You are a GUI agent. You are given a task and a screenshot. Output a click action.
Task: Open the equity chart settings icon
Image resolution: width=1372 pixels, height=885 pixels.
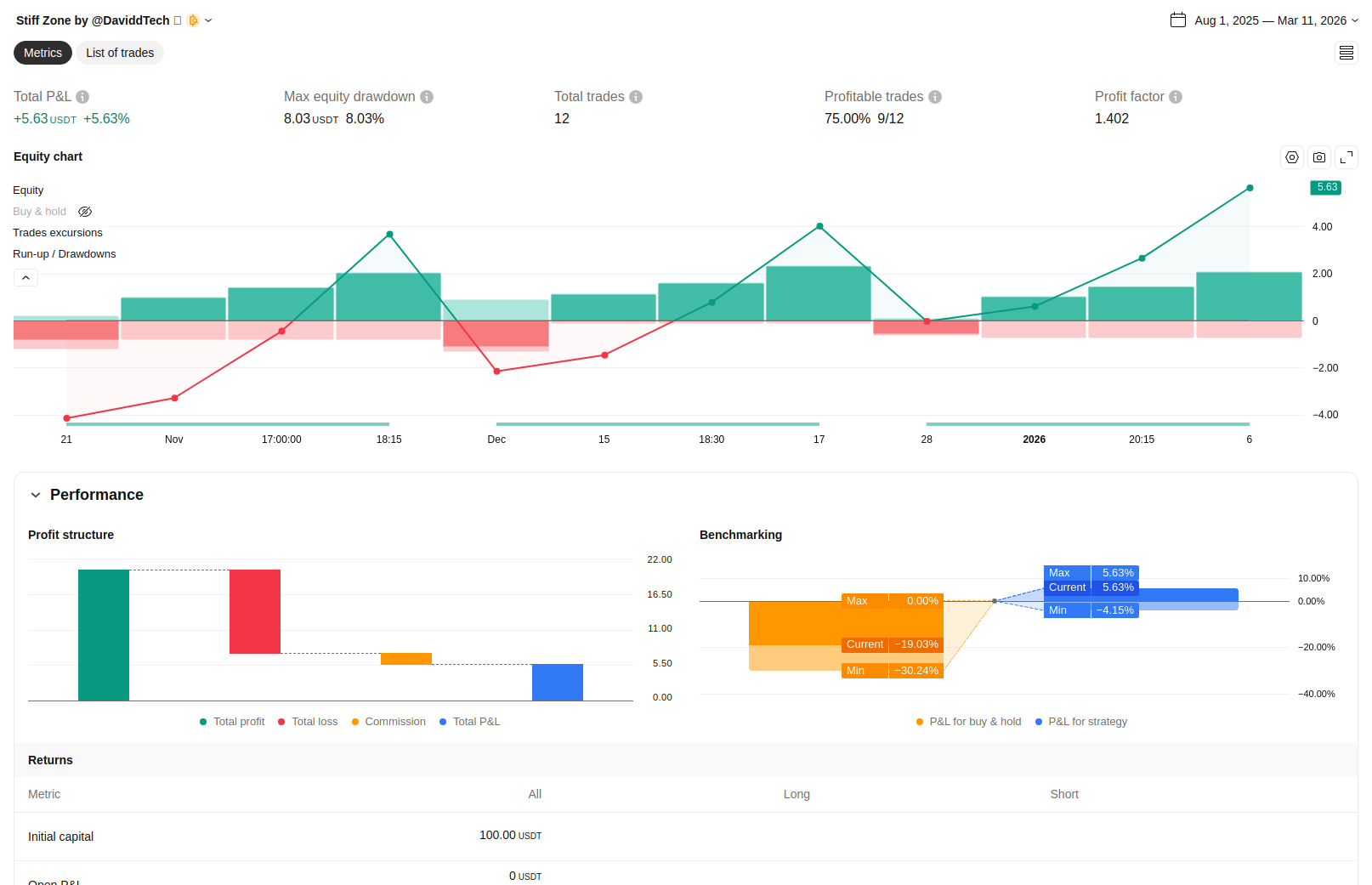click(1292, 157)
